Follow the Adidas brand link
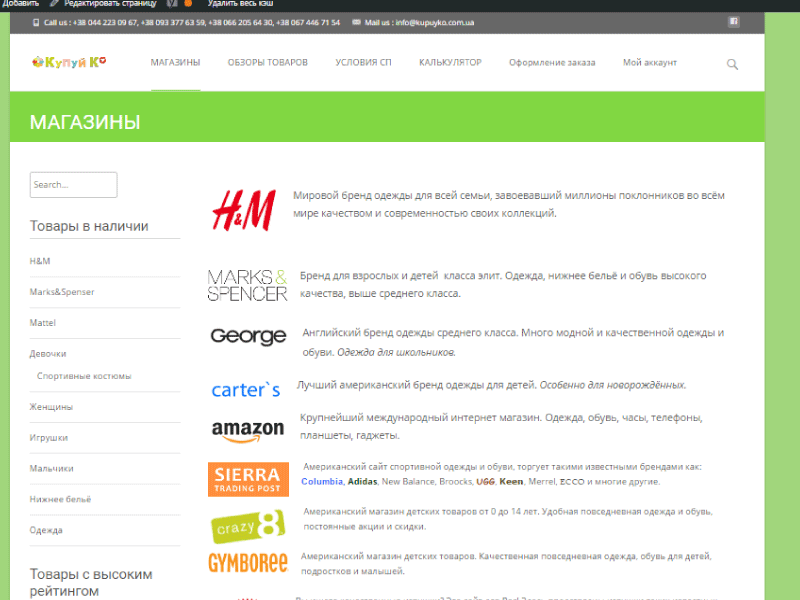 362,482
